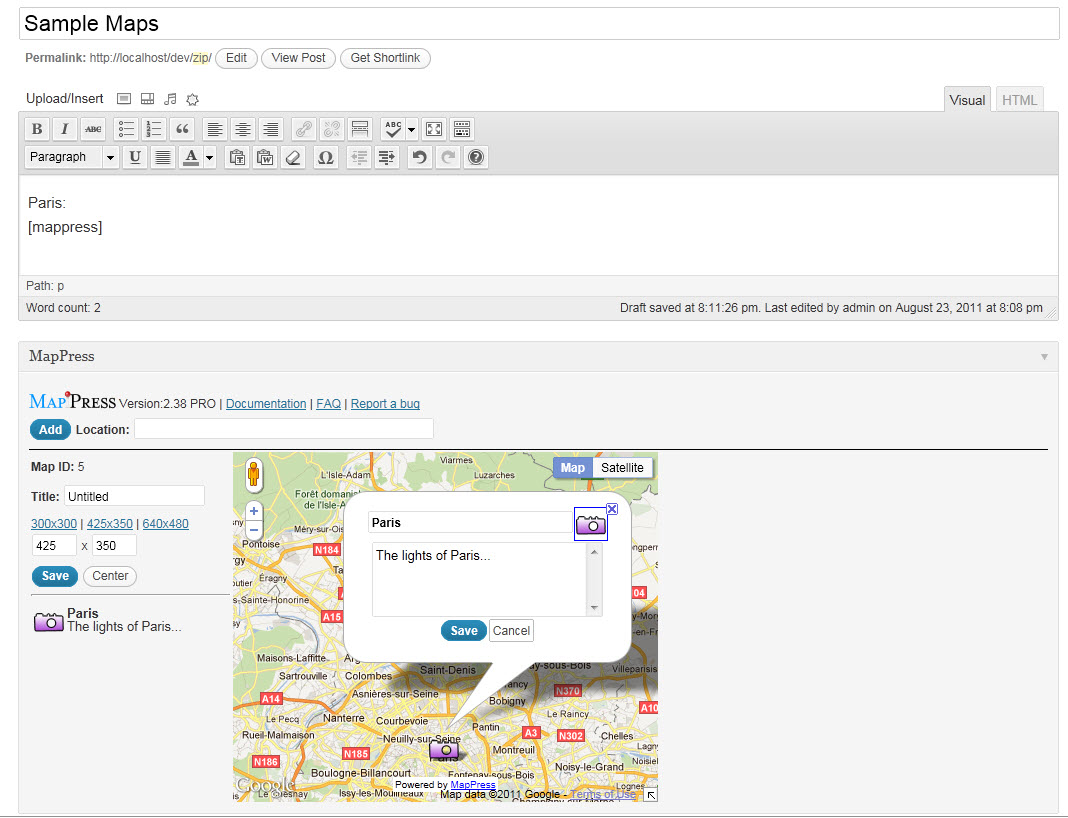Zoom in on the map
The width and height of the screenshot is (1068, 818).
point(254,511)
